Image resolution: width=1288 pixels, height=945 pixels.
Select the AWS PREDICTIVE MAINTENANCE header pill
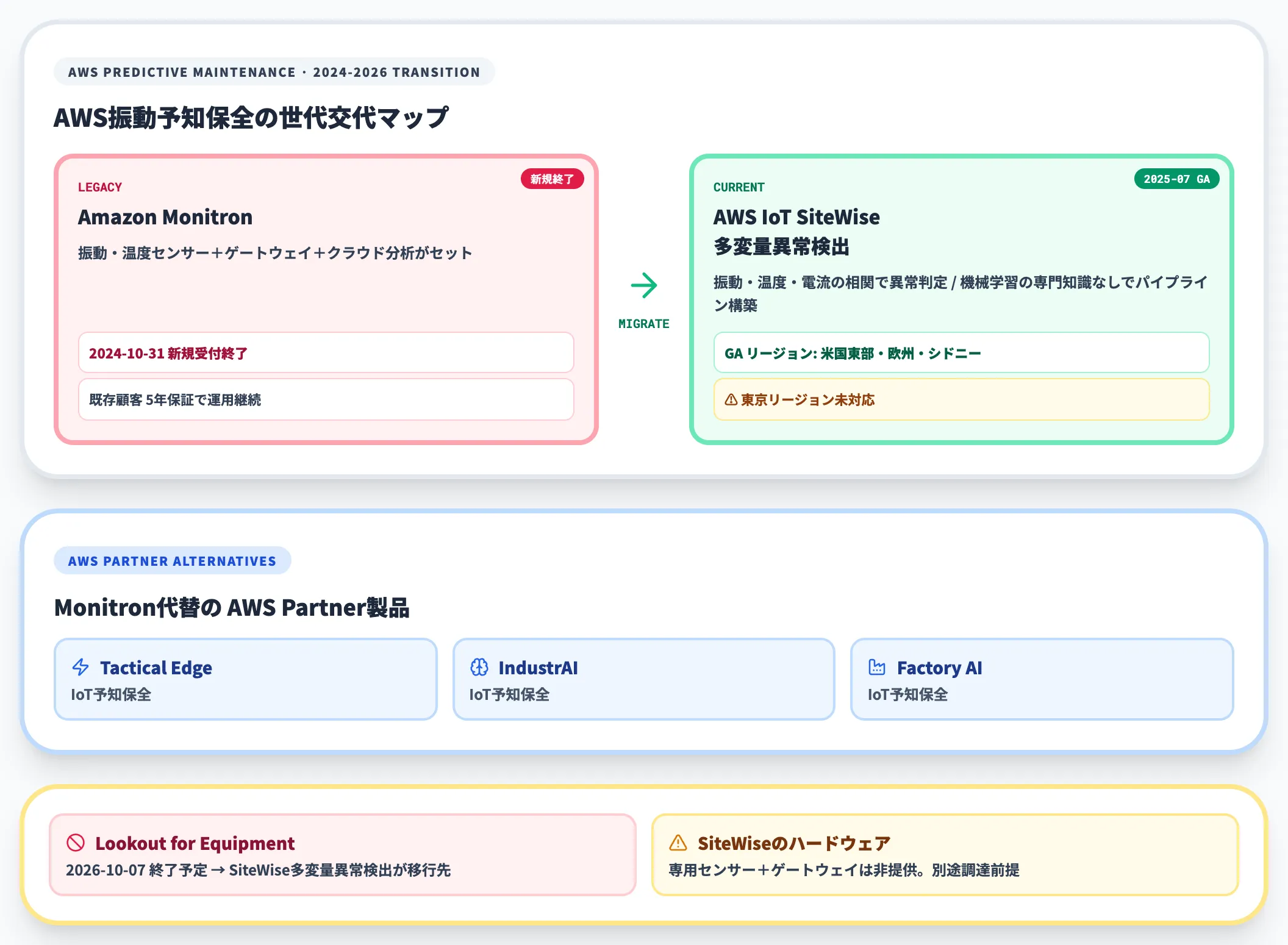tap(274, 72)
